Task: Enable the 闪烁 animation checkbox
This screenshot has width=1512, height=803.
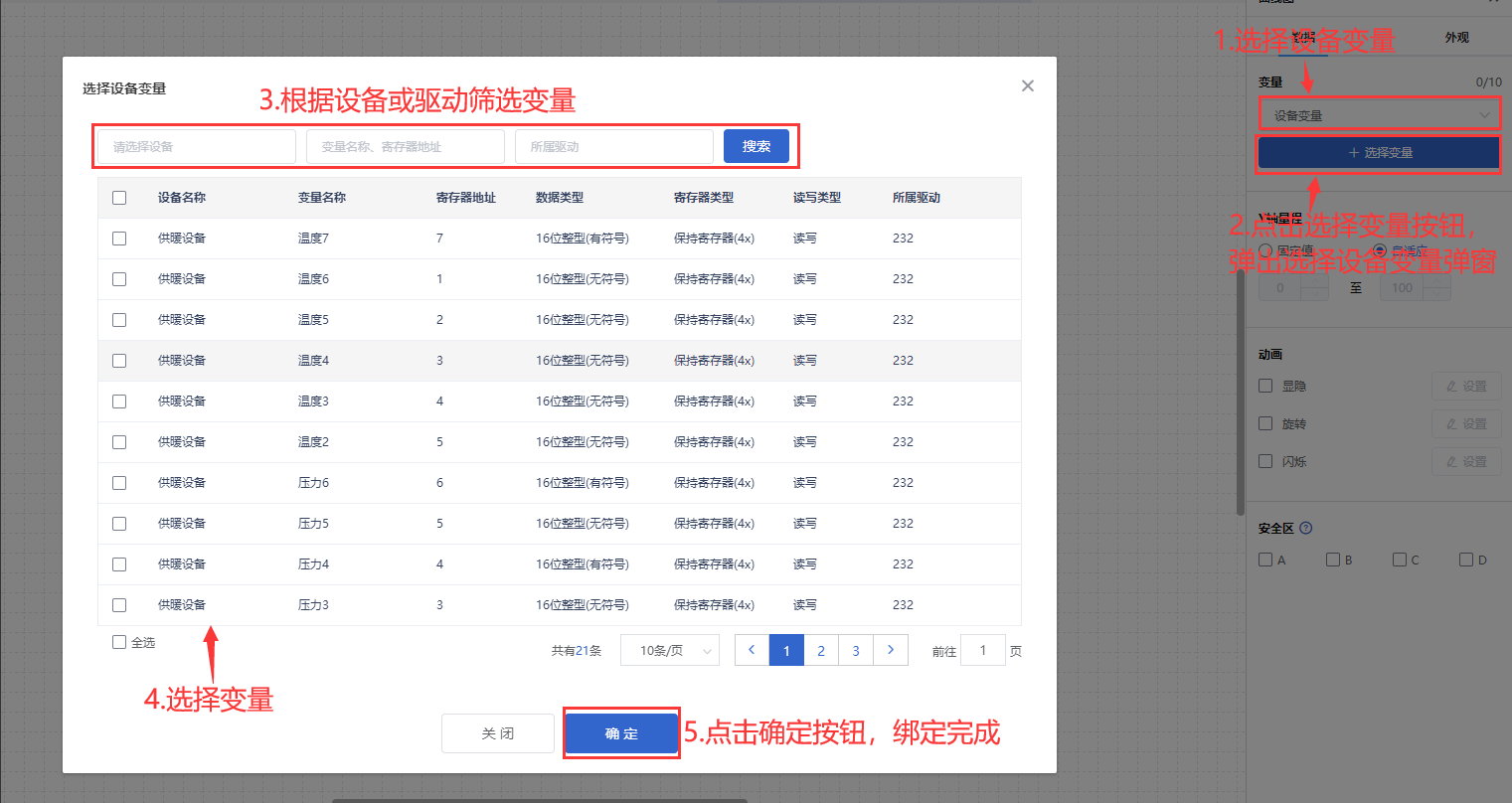Action: [1265, 461]
